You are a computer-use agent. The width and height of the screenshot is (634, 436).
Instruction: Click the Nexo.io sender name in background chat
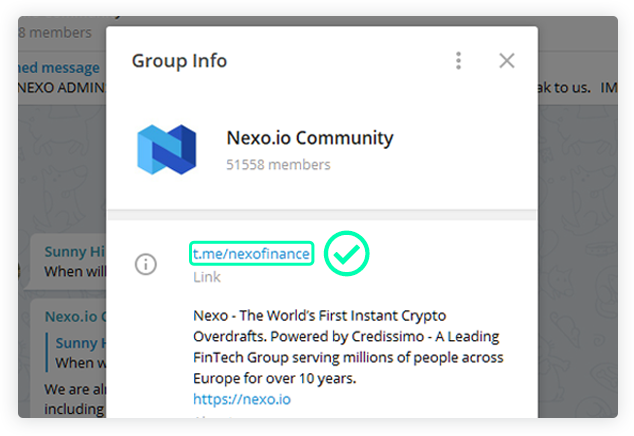tap(75, 316)
